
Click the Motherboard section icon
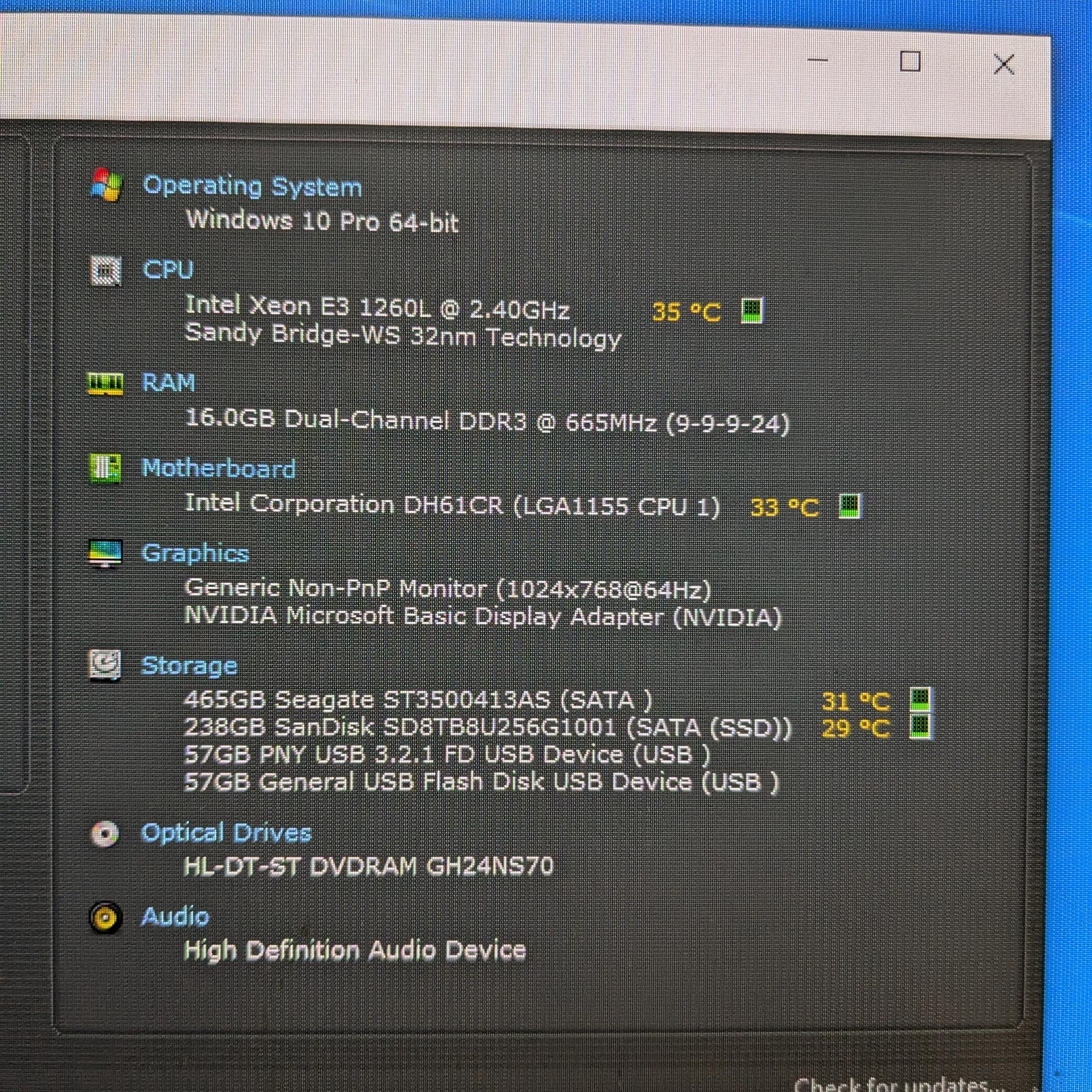tap(105, 469)
